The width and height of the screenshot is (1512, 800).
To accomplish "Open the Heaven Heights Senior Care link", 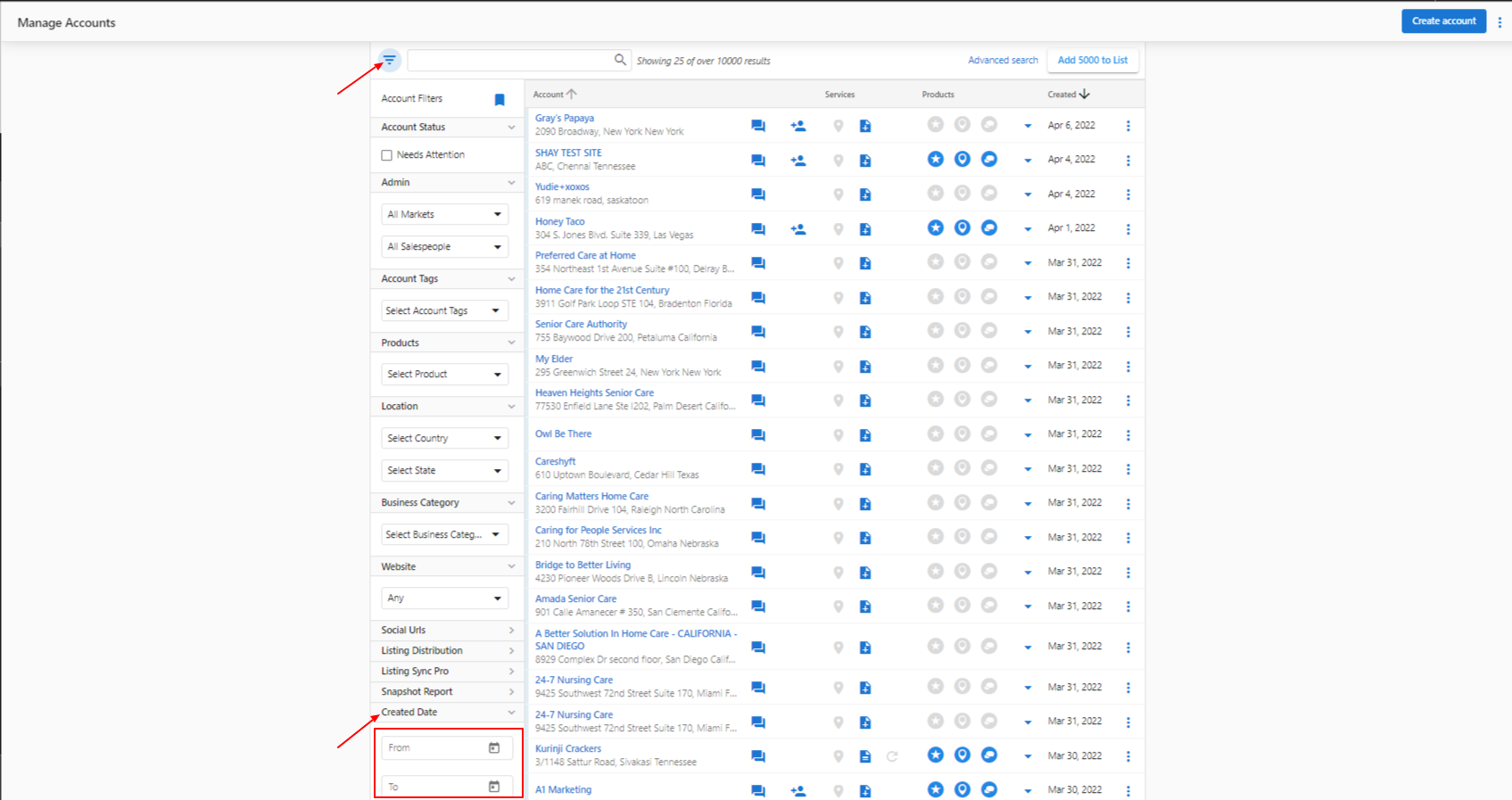I will pyautogui.click(x=594, y=392).
